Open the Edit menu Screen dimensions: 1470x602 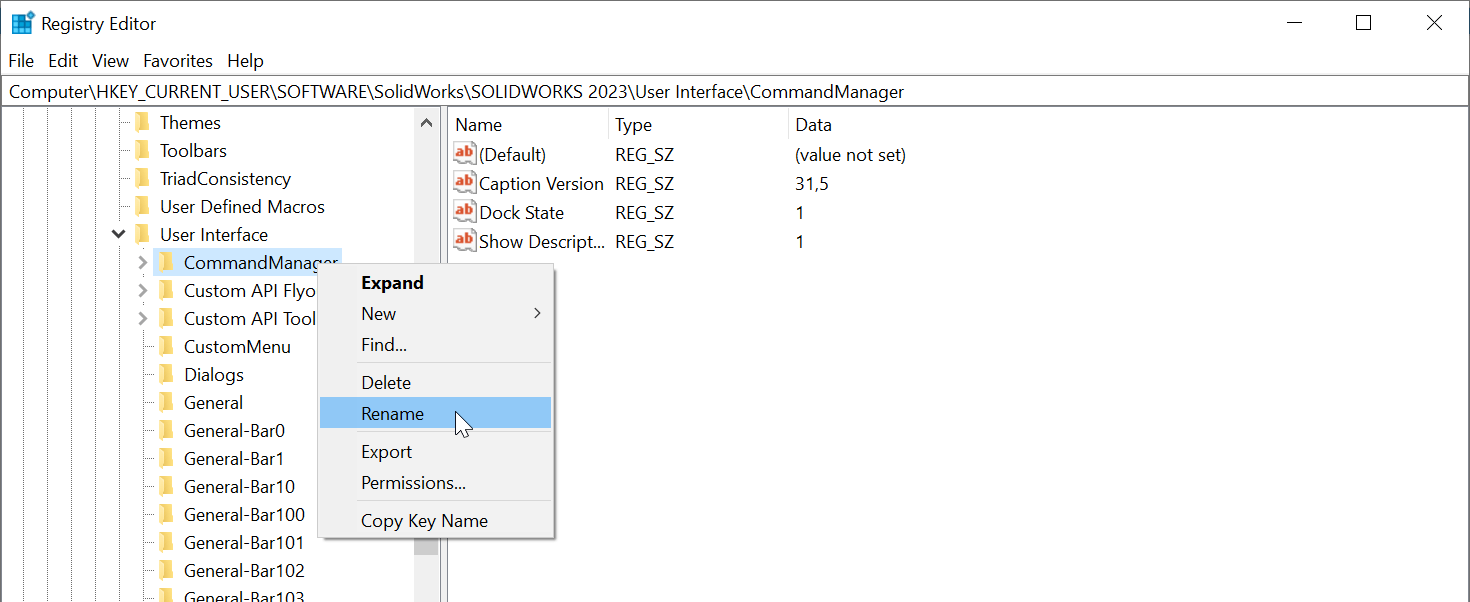click(x=63, y=61)
